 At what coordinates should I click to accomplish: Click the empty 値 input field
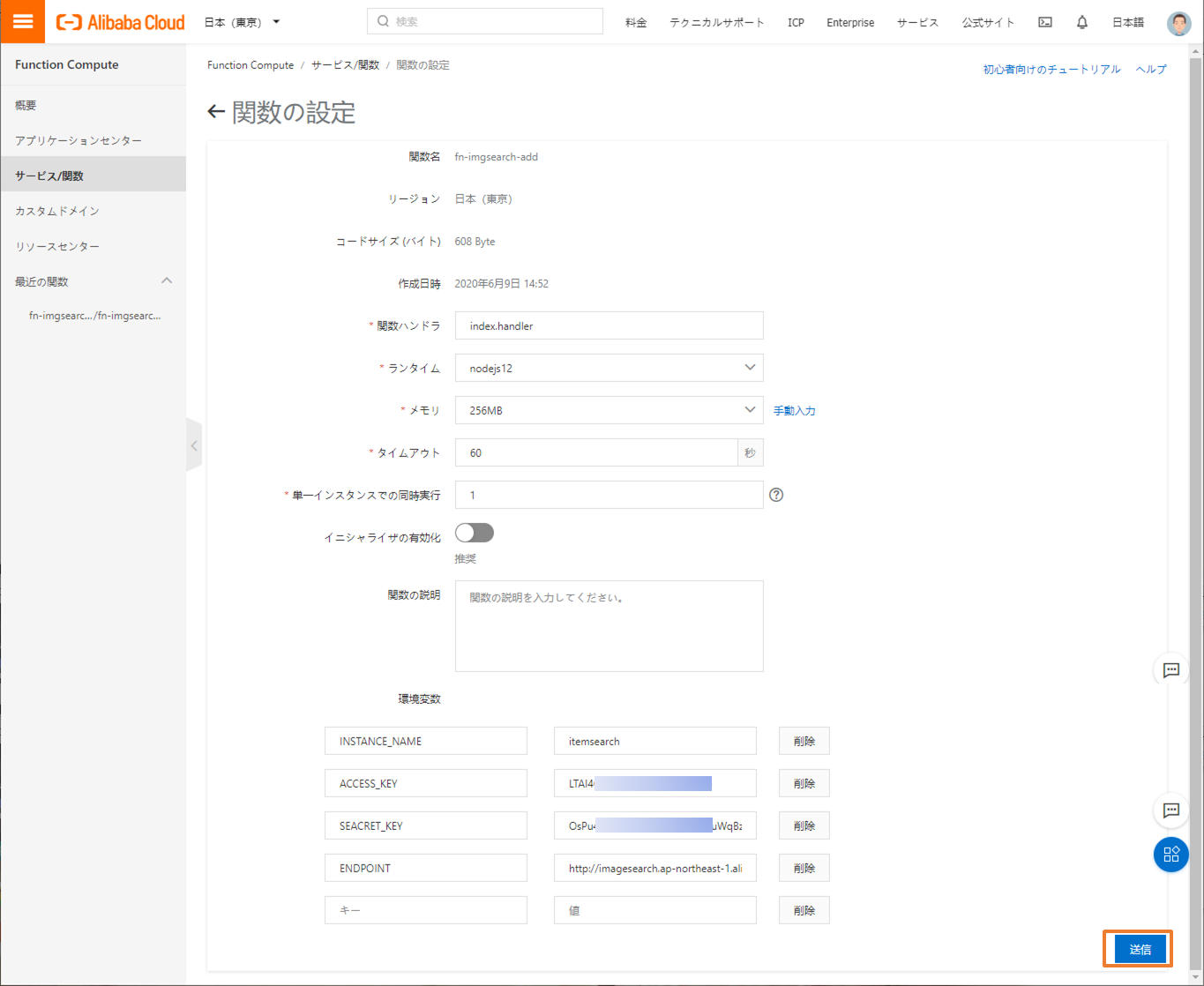point(655,910)
